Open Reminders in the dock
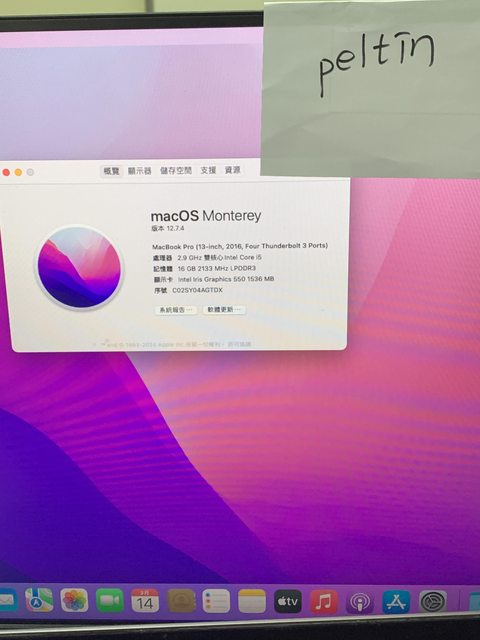The image size is (480, 640). coord(216,601)
